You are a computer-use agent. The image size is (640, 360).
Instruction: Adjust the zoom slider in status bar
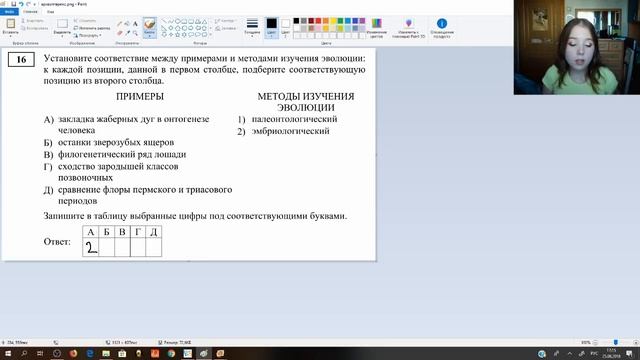616,342
